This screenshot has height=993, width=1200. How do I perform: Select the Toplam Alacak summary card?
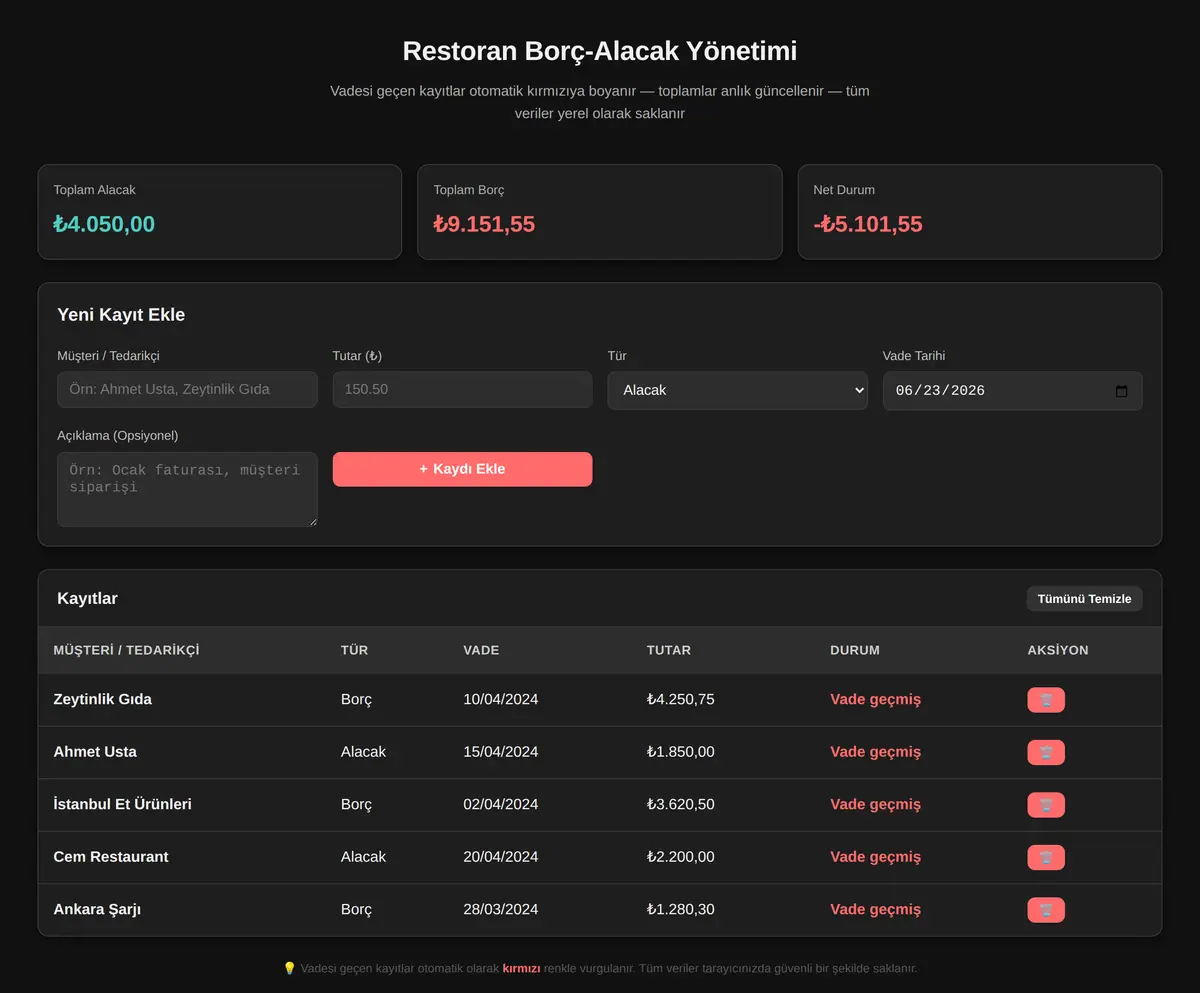(220, 212)
